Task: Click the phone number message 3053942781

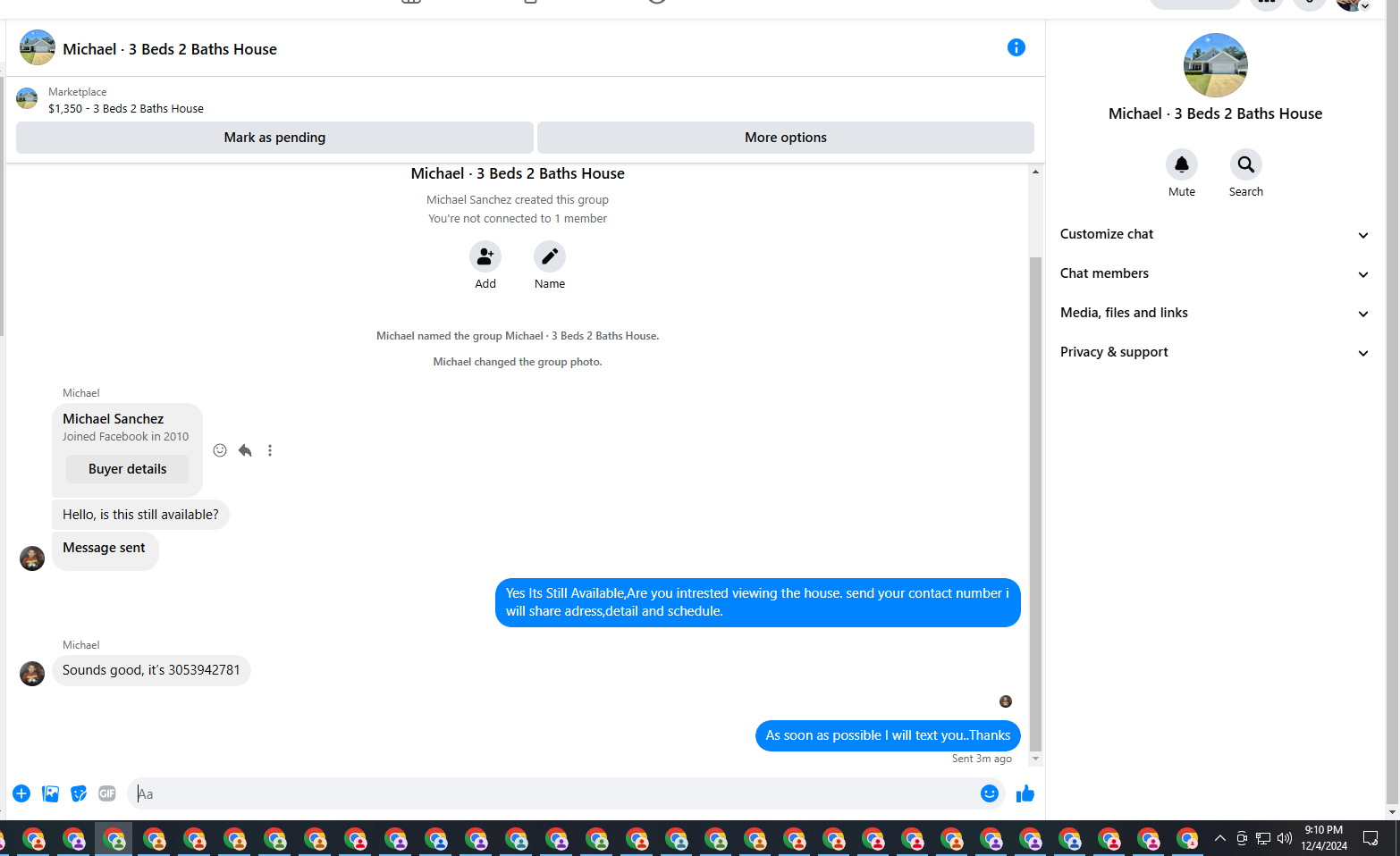Action: pyautogui.click(x=151, y=670)
